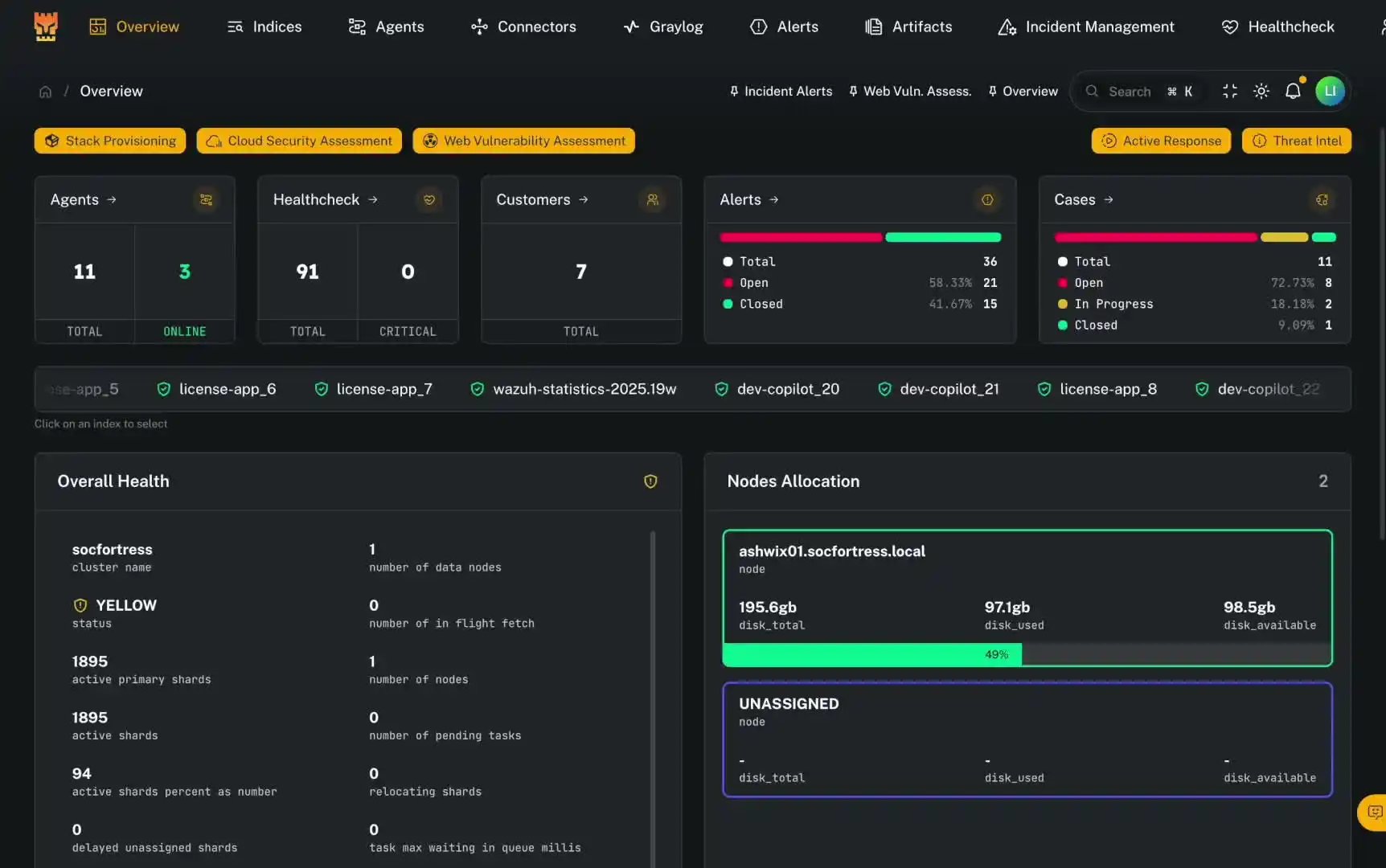Click the Stack Provisioning button
This screenshot has width=1386, height=868.
[x=110, y=141]
